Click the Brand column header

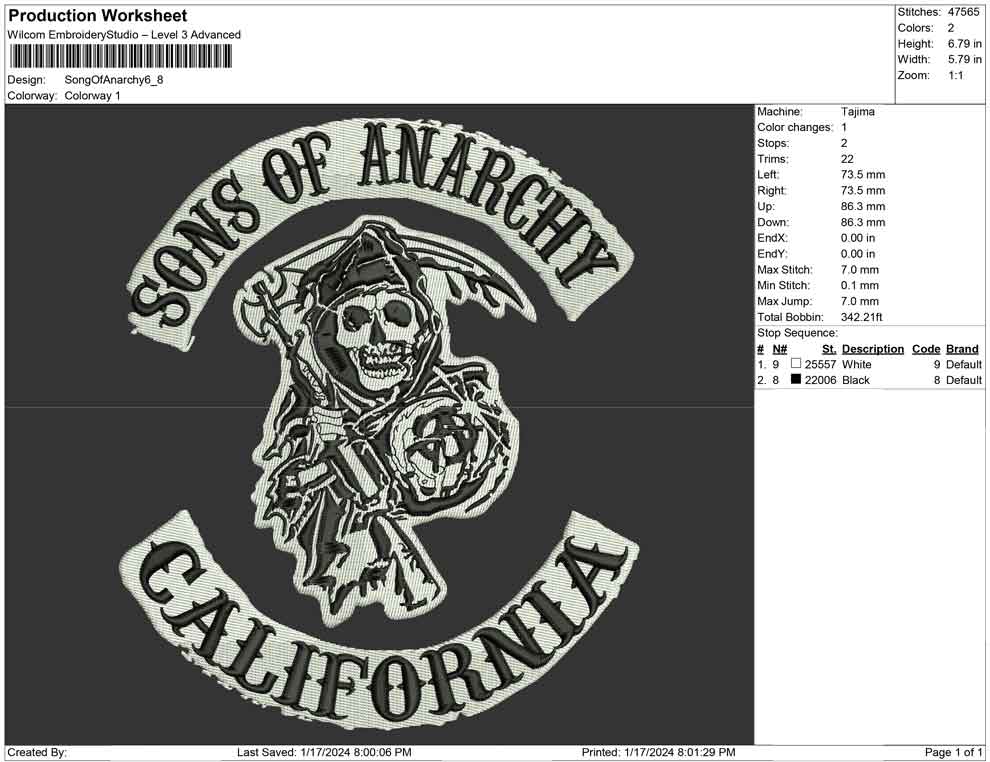click(x=961, y=348)
